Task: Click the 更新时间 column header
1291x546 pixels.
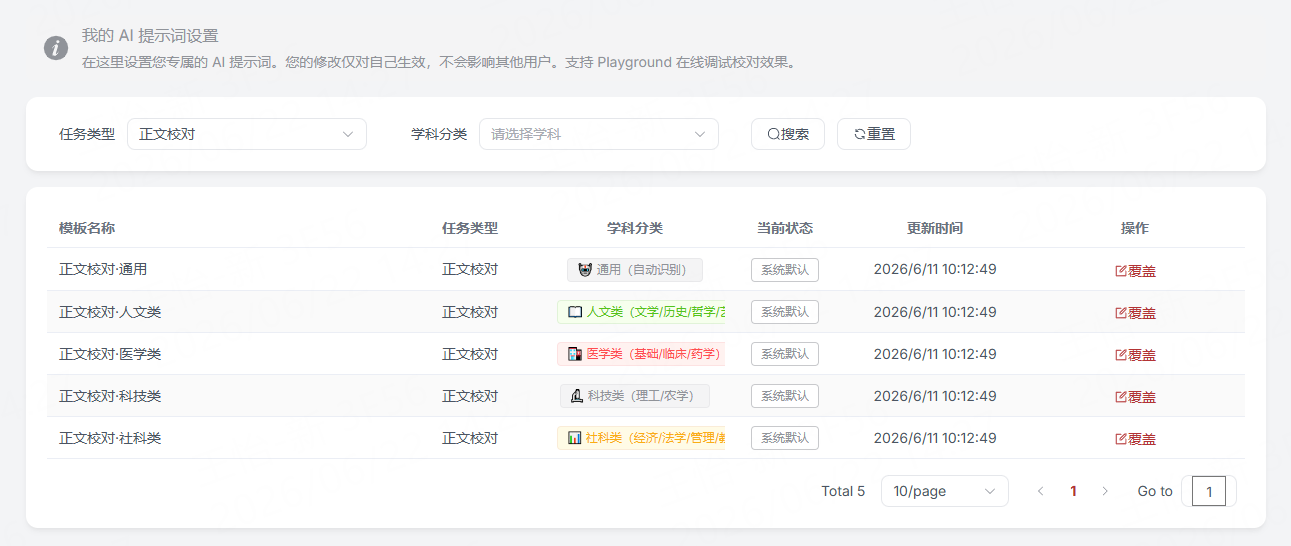Action: pos(935,228)
